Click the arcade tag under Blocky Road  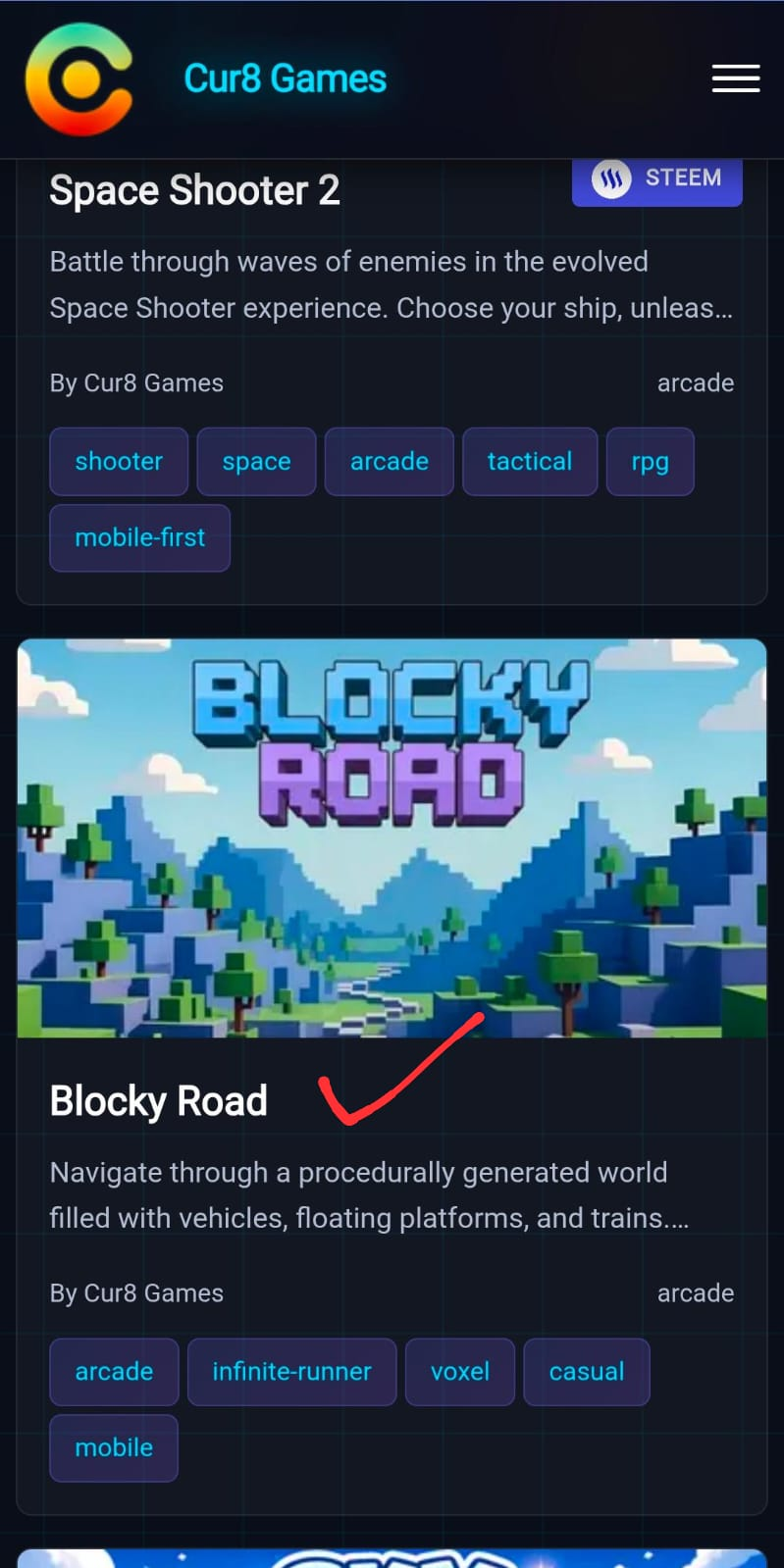click(114, 1371)
